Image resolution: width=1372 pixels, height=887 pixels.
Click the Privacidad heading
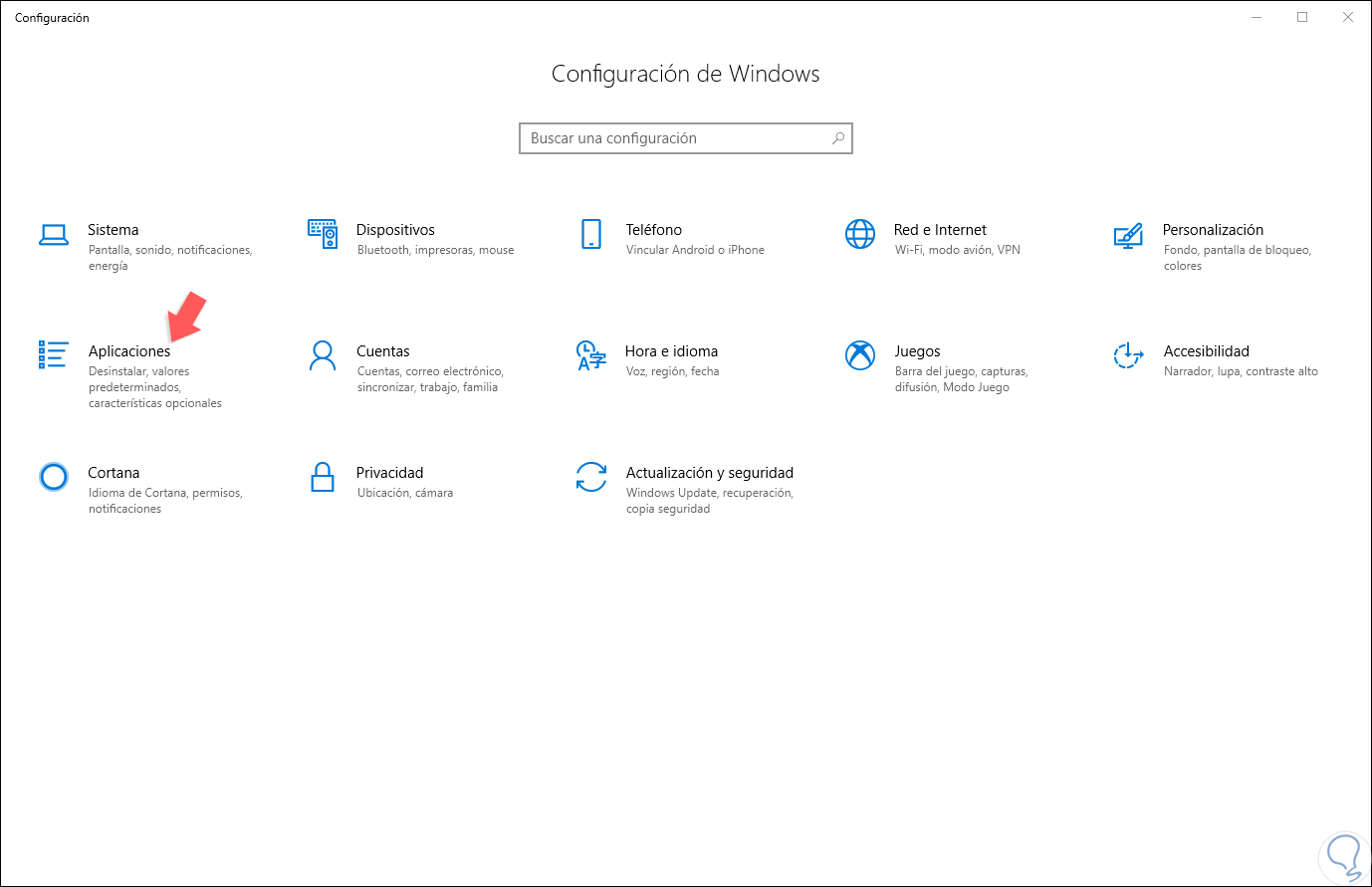(390, 473)
